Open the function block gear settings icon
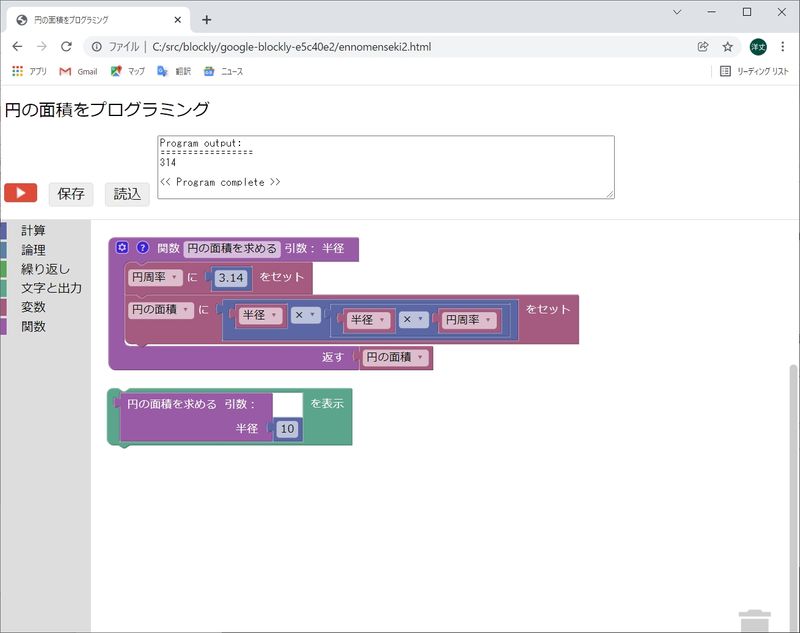 [x=122, y=248]
